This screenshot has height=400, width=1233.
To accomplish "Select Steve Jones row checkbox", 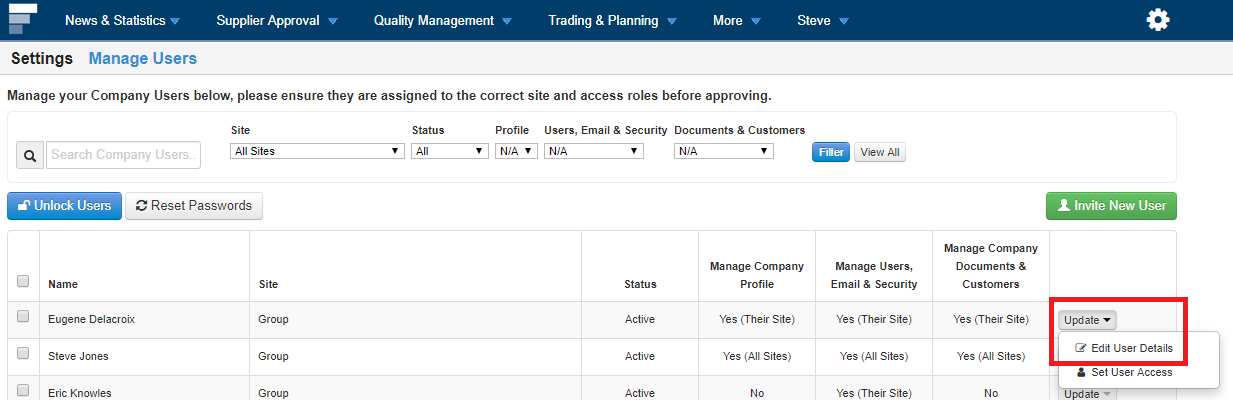I will point(23,354).
